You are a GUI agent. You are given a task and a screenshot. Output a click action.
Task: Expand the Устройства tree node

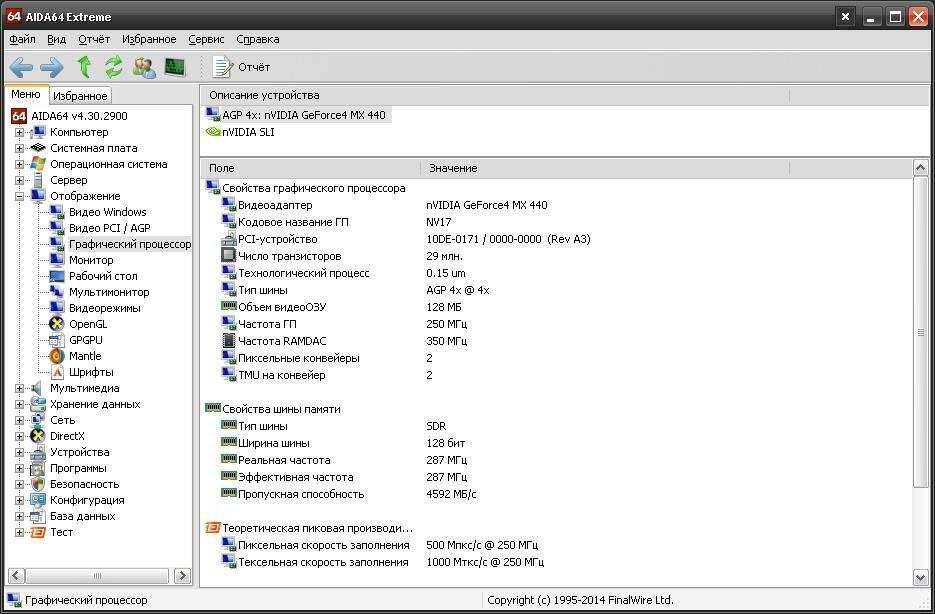19,452
